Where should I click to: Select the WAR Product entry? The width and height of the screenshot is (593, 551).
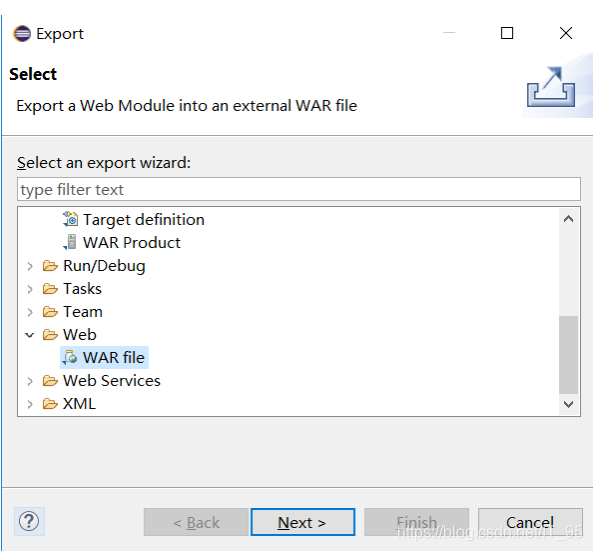[x=132, y=243]
